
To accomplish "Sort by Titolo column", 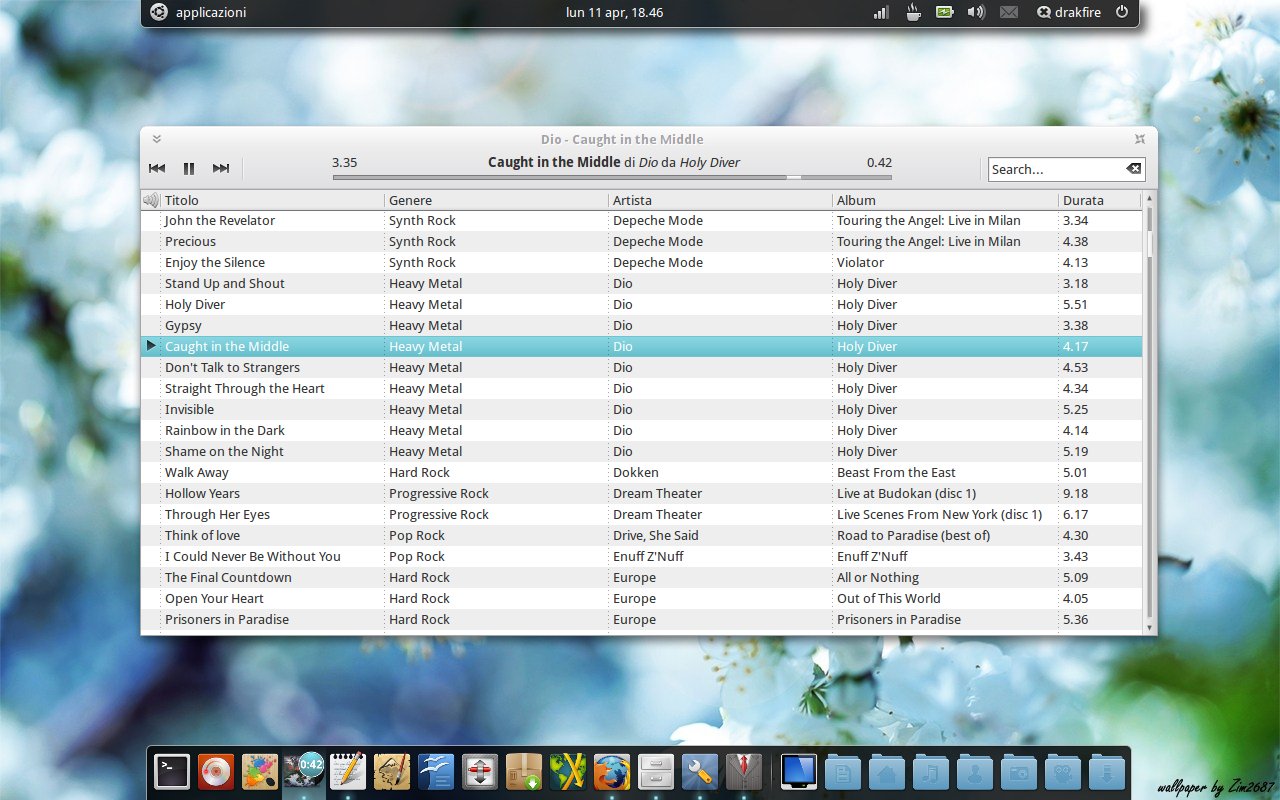I will tap(272, 200).
